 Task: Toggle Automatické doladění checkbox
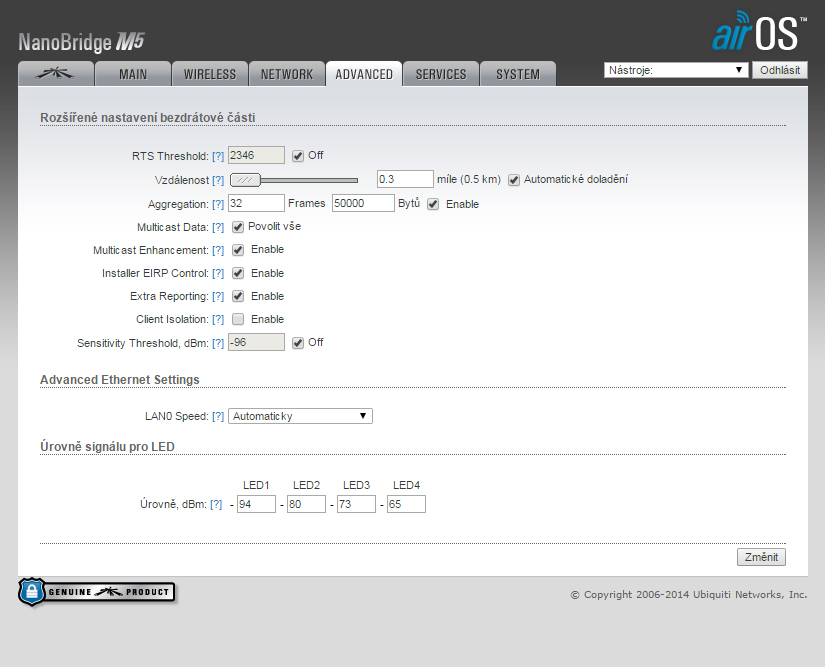point(514,180)
